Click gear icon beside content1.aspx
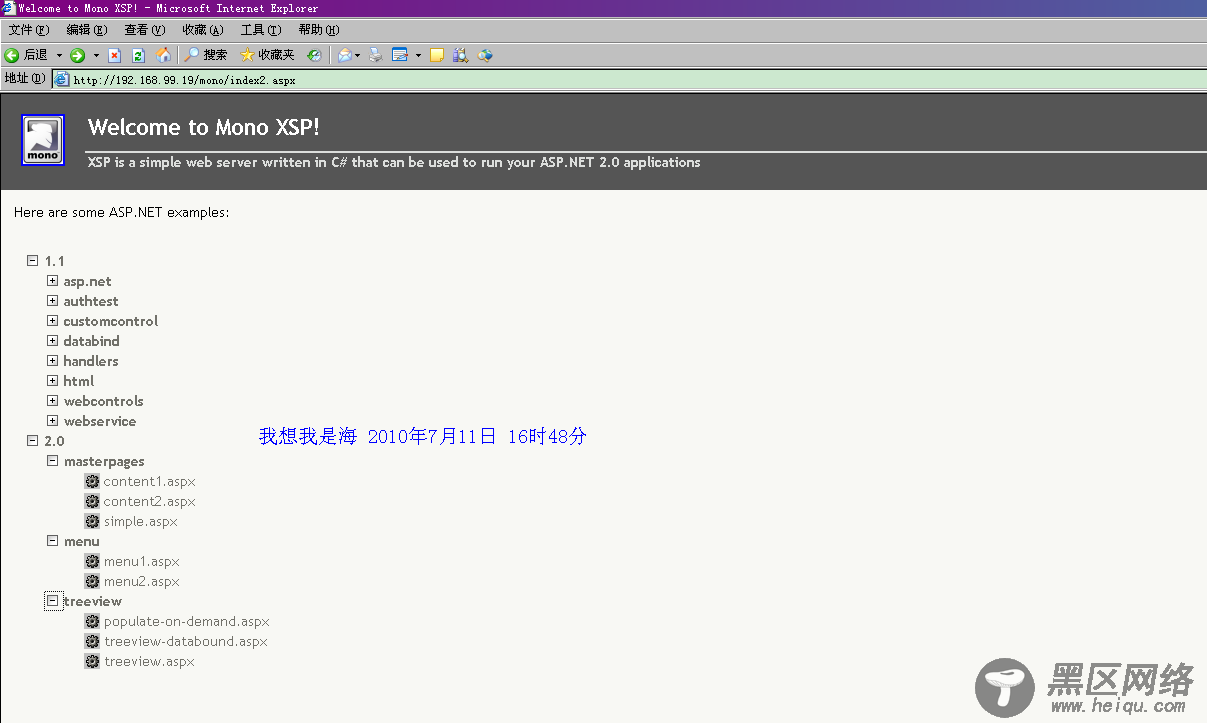Image resolution: width=1207 pixels, height=723 pixels. pyautogui.click(x=92, y=481)
